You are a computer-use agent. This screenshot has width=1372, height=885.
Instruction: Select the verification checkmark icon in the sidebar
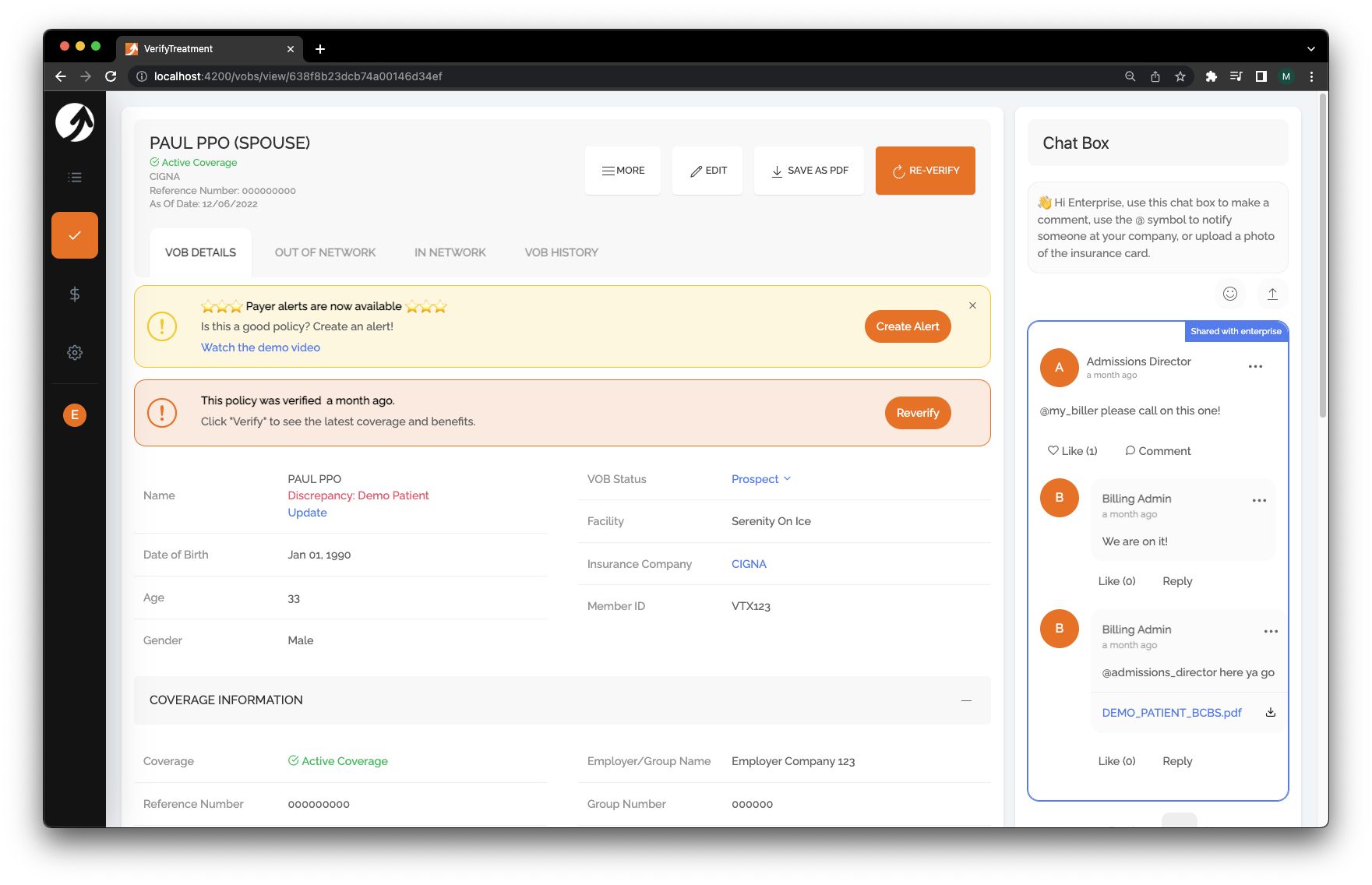pos(74,234)
